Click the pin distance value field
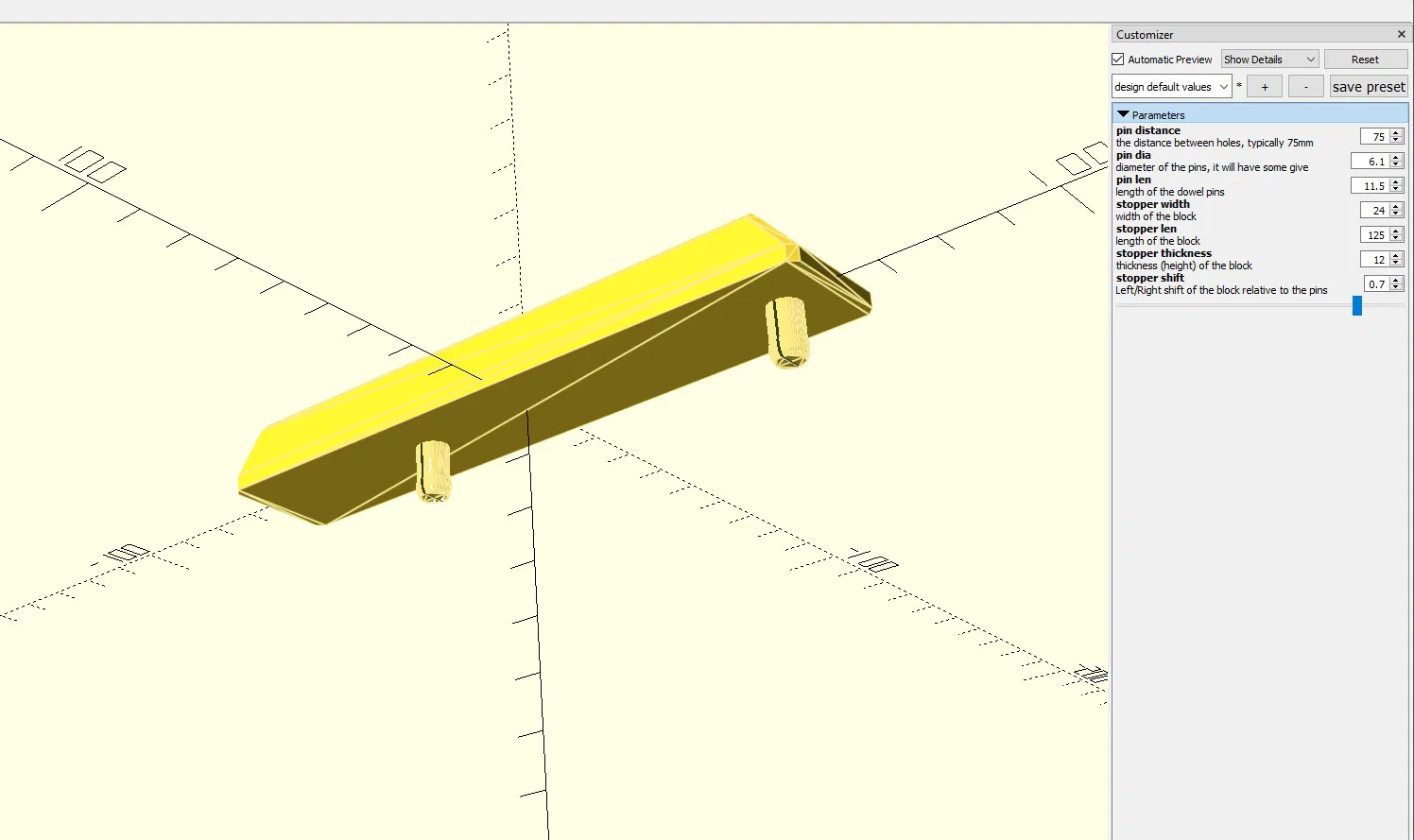 (1374, 137)
